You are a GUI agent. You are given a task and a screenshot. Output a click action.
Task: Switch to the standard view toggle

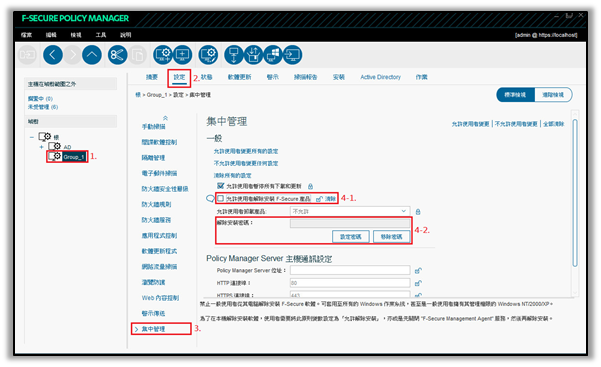(515, 95)
